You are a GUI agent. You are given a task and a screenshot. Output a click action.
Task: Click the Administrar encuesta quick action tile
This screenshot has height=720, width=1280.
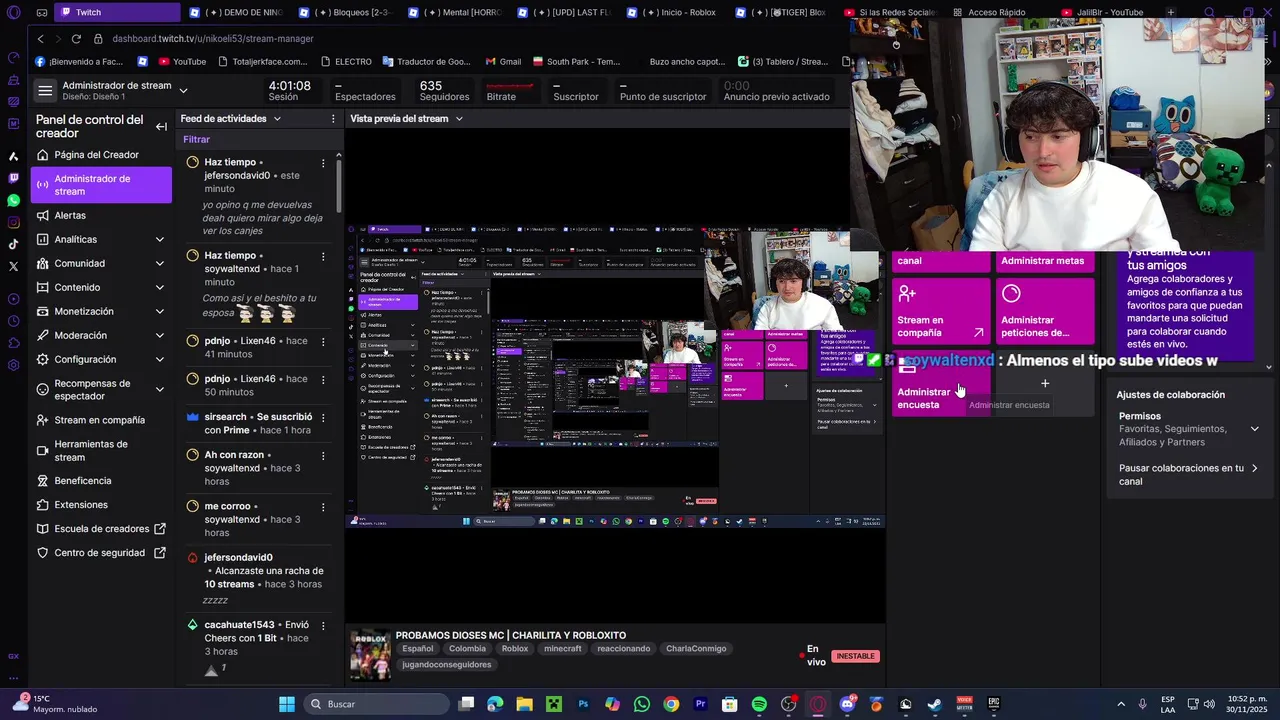tap(940, 383)
